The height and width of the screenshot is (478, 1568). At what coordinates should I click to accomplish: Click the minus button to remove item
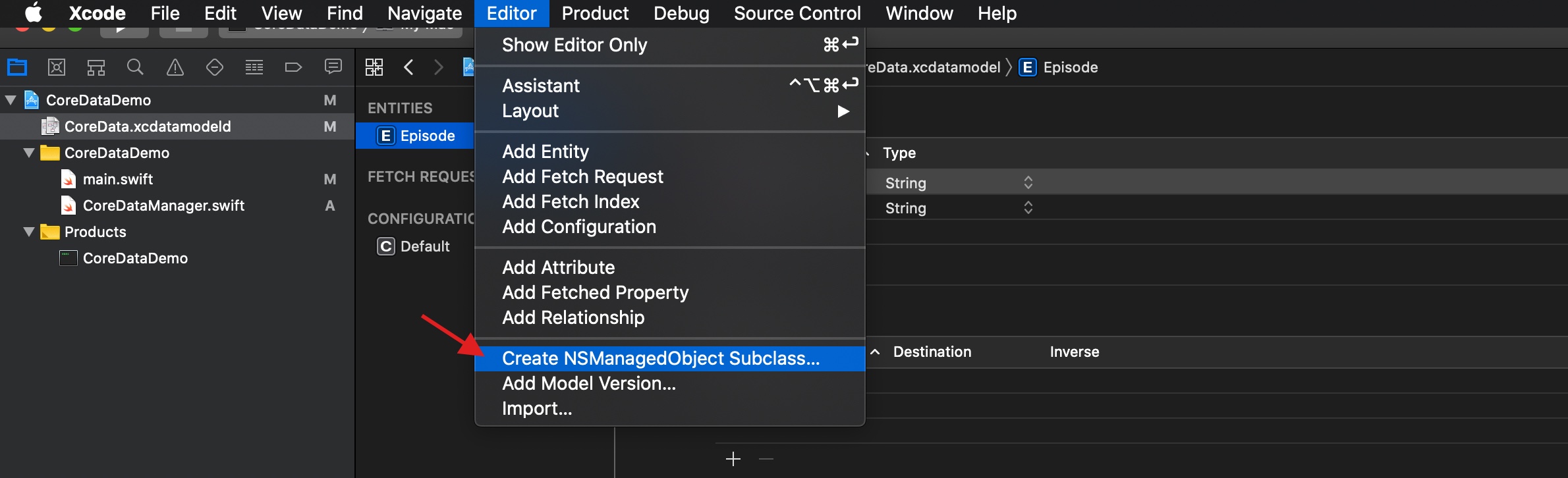766,459
